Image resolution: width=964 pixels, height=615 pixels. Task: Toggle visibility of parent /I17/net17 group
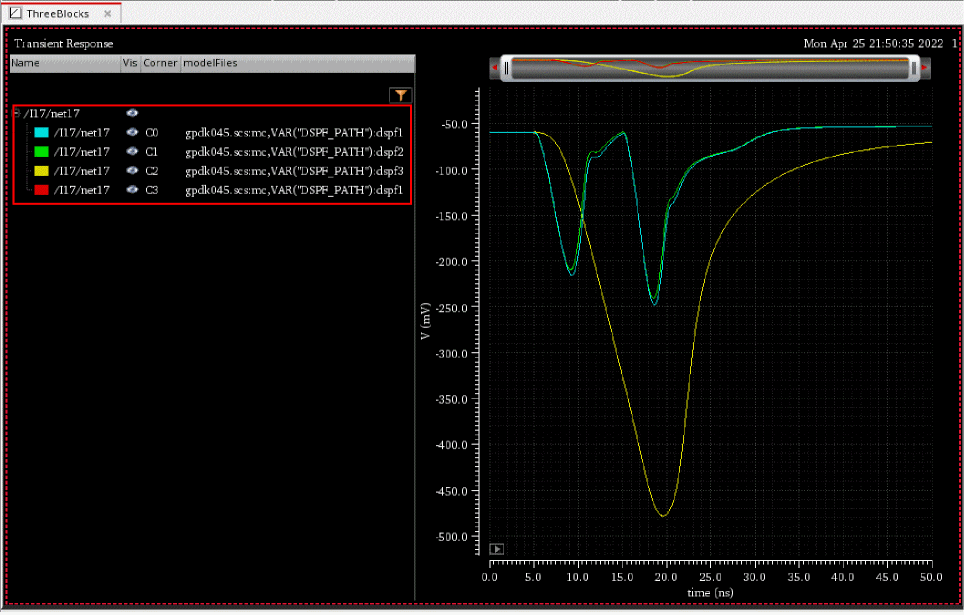(x=131, y=113)
